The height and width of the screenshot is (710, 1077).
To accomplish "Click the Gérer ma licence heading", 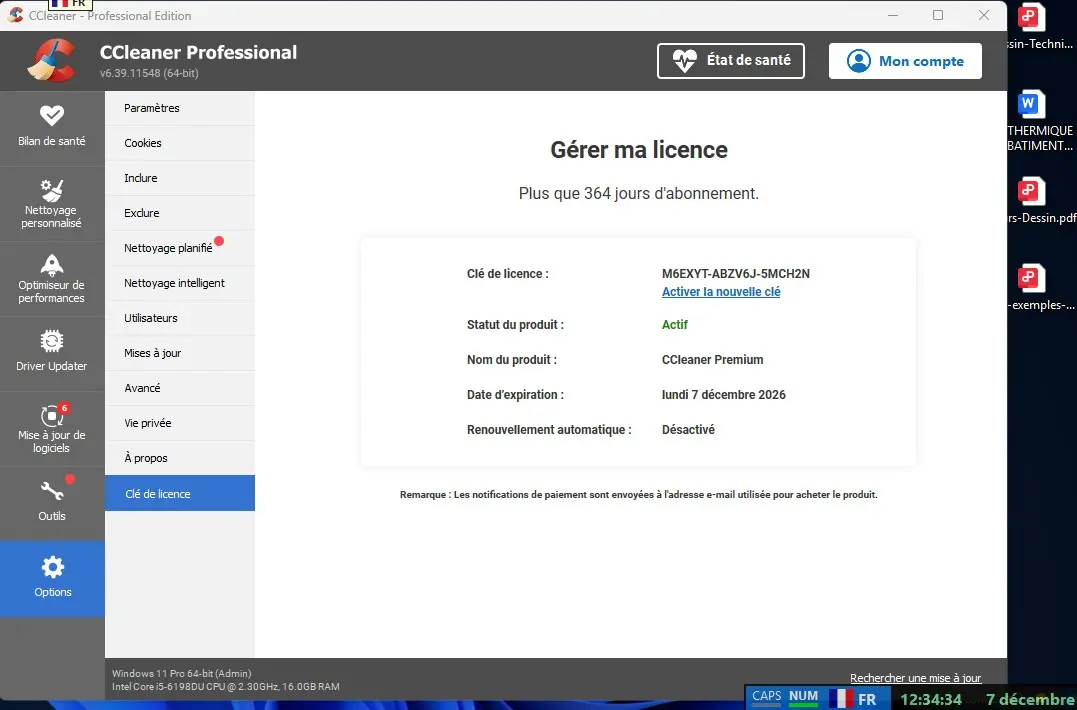I will click(639, 150).
